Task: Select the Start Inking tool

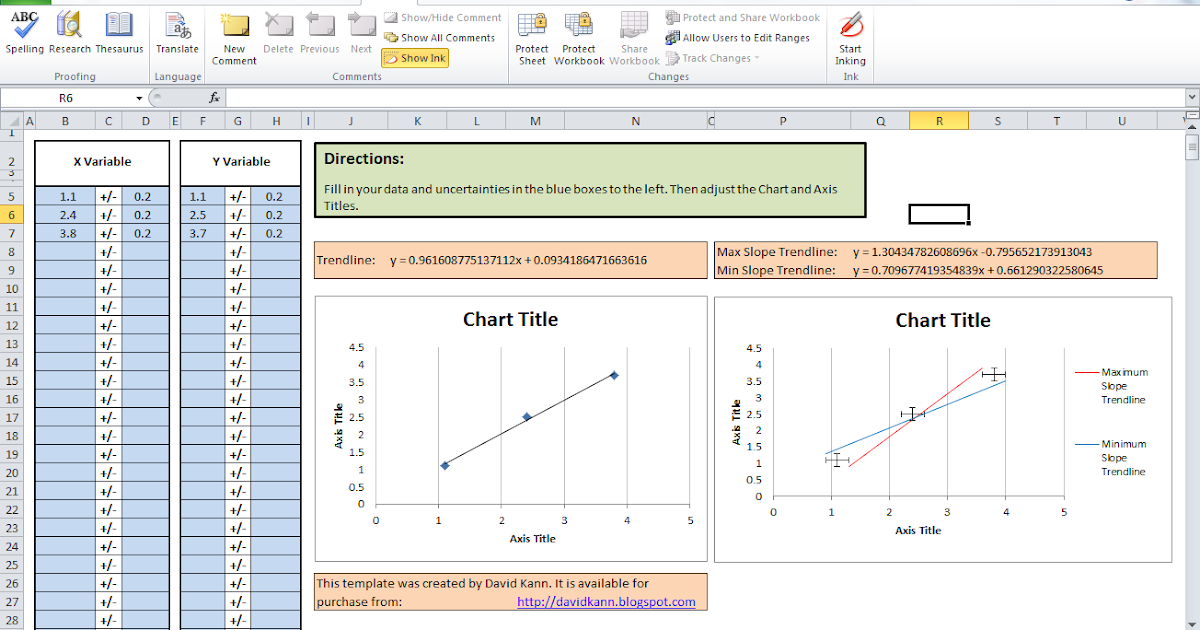Action: [x=849, y=35]
